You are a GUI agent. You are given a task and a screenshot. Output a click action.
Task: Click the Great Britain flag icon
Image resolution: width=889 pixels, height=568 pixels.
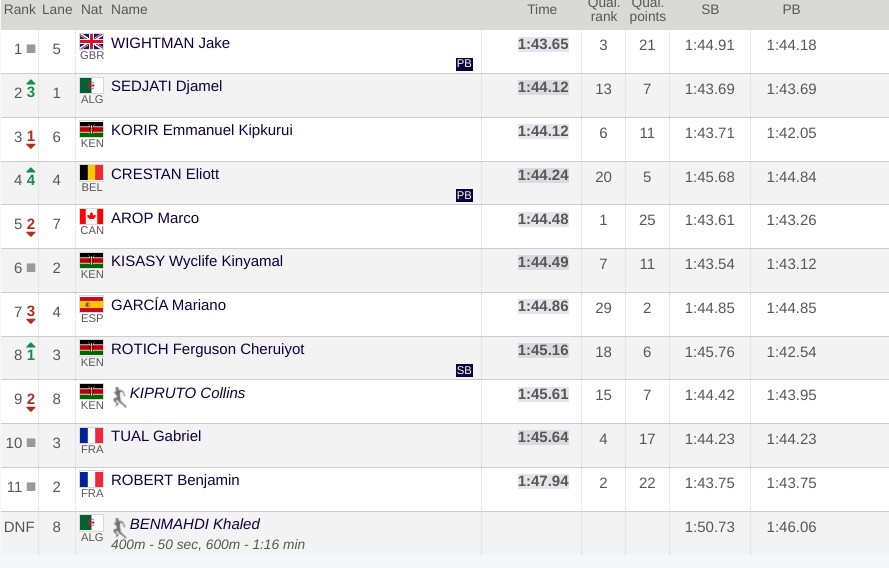91,41
